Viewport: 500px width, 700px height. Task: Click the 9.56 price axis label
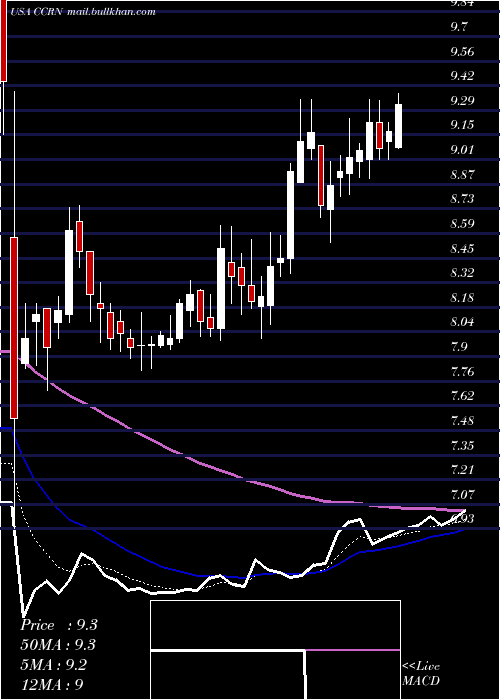point(462,51)
